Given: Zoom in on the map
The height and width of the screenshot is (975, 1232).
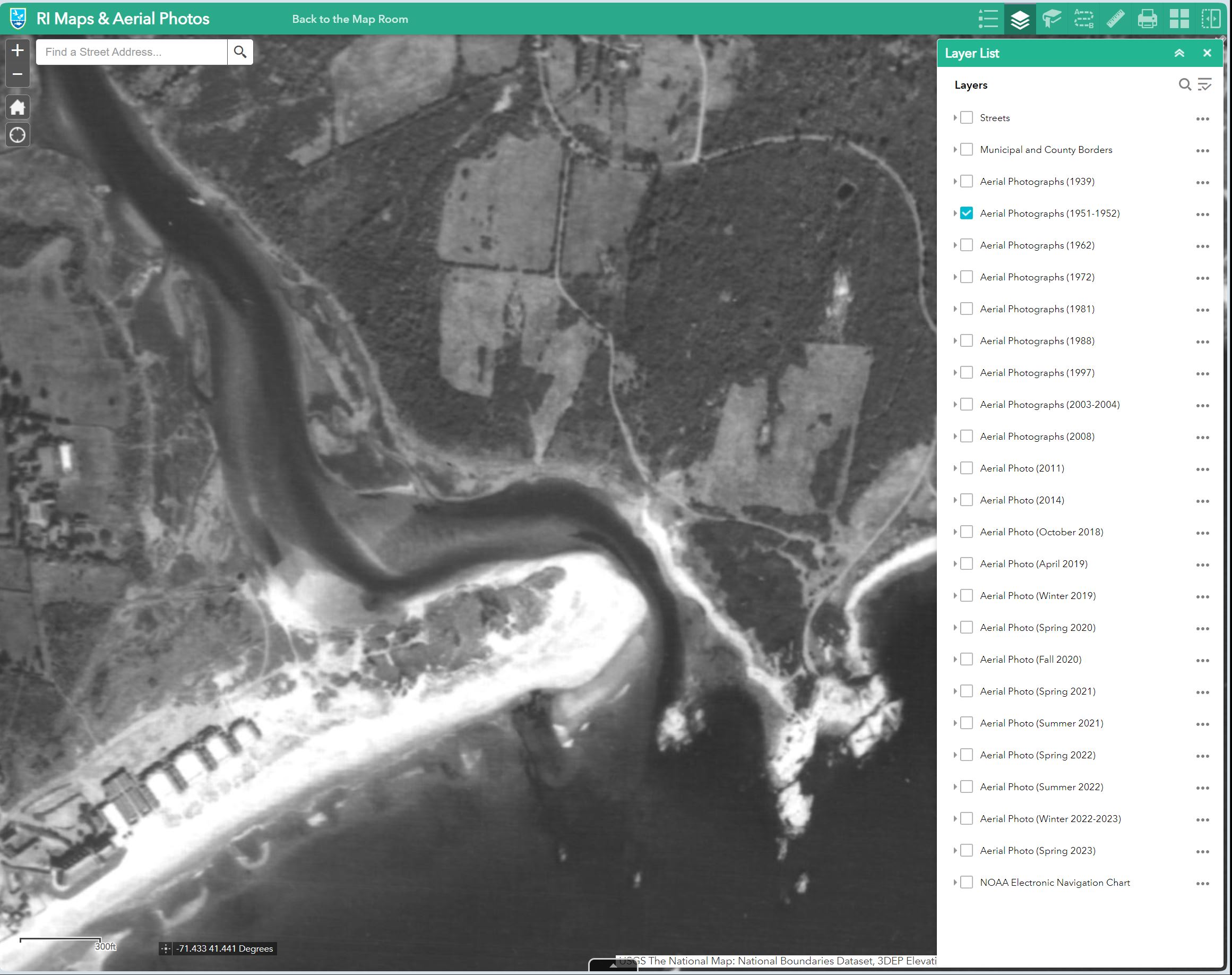Looking at the screenshot, I should [18, 50].
